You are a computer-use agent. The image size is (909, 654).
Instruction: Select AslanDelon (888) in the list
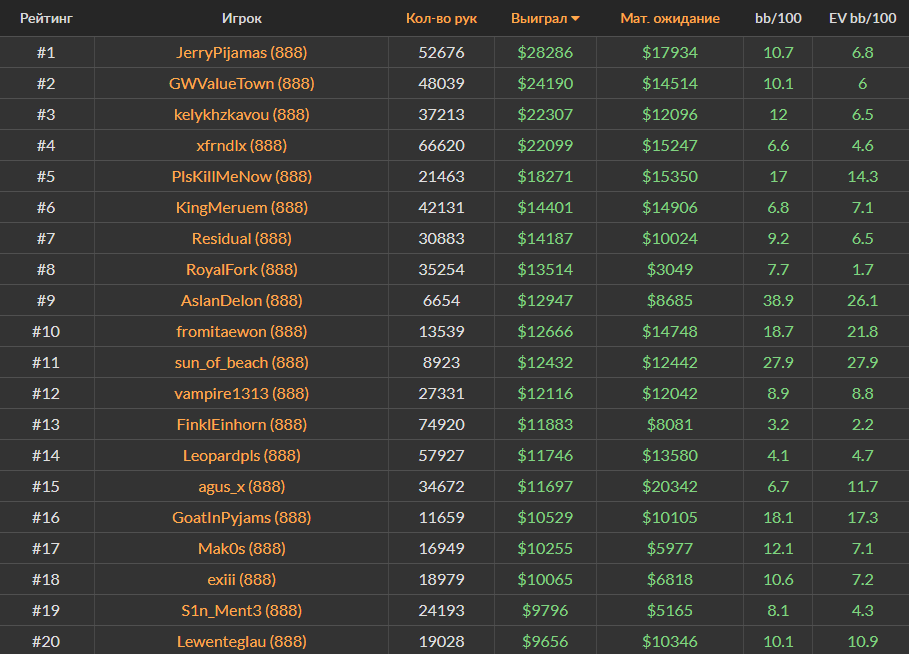[241, 300]
